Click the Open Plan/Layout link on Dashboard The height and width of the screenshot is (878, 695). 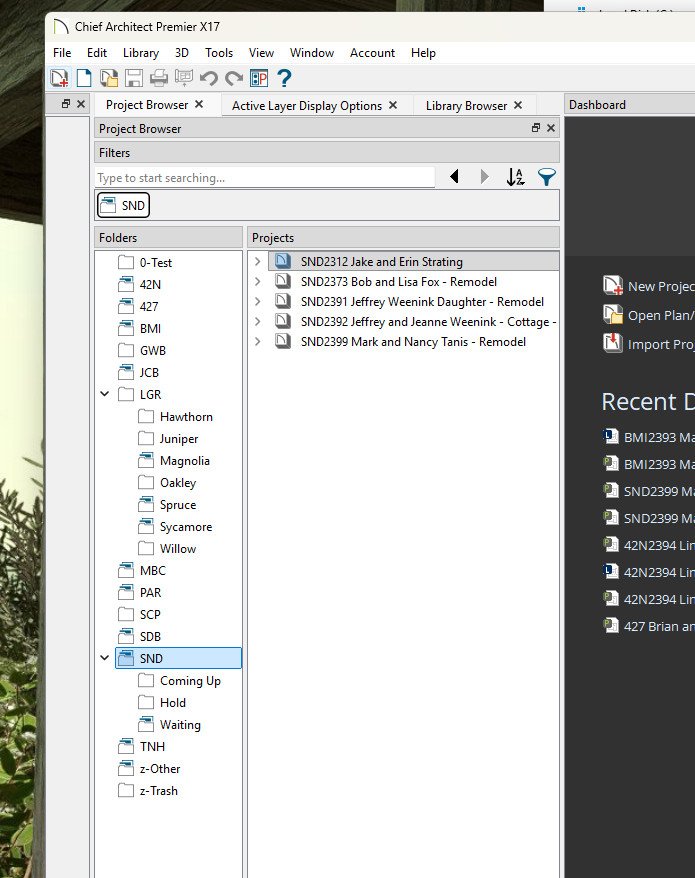[x=658, y=316]
